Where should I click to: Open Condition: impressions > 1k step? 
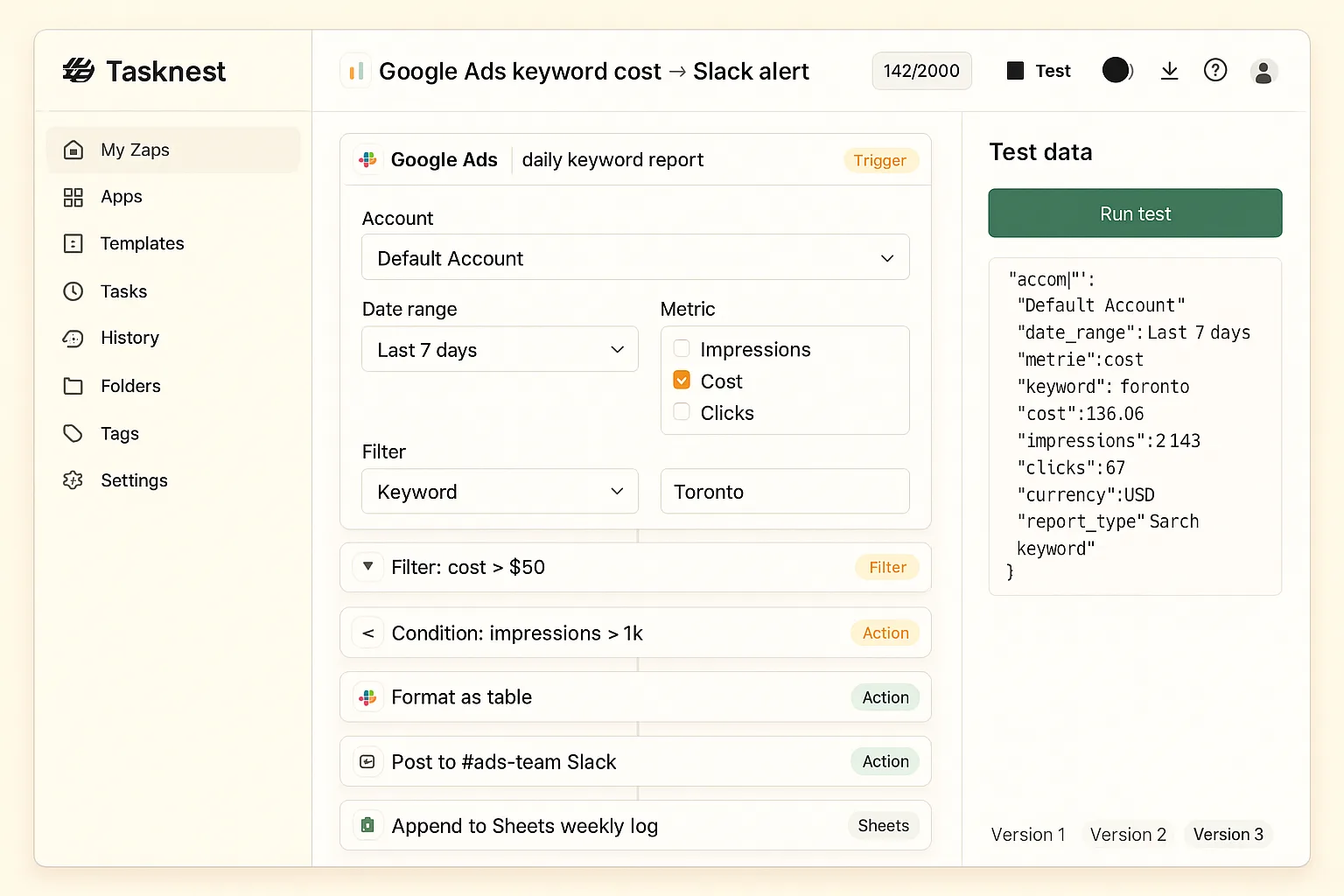pyautogui.click(x=635, y=633)
